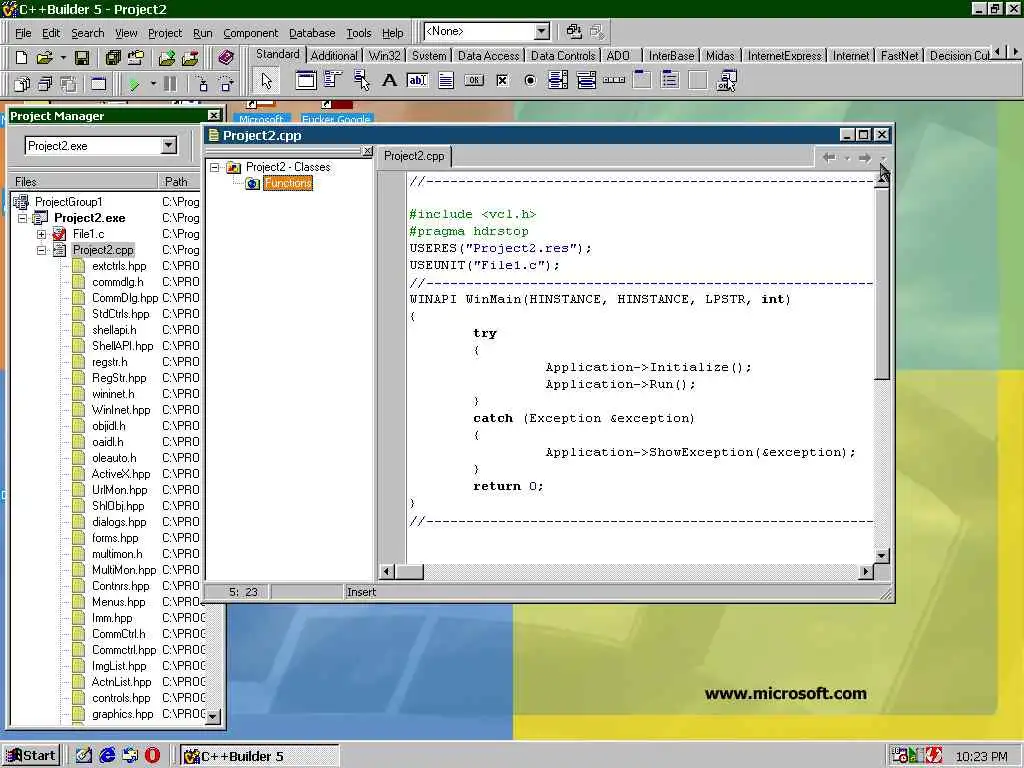Click the Step Over debug icon
The image size is (1024, 768).
(x=226, y=84)
